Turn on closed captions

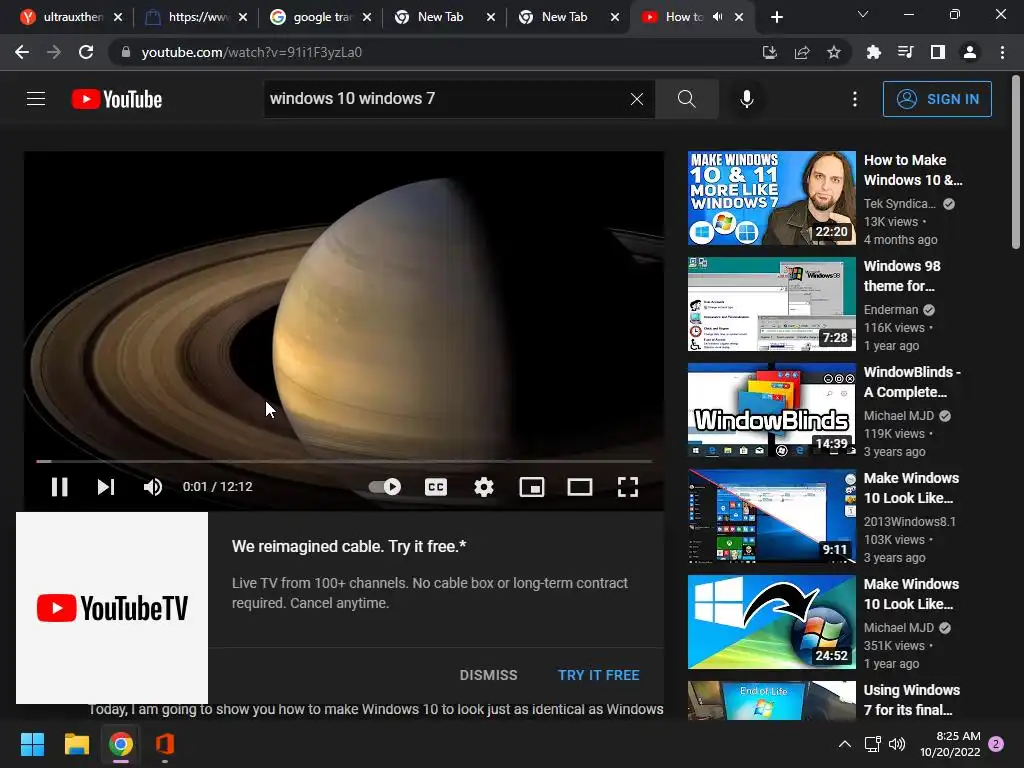pos(436,487)
